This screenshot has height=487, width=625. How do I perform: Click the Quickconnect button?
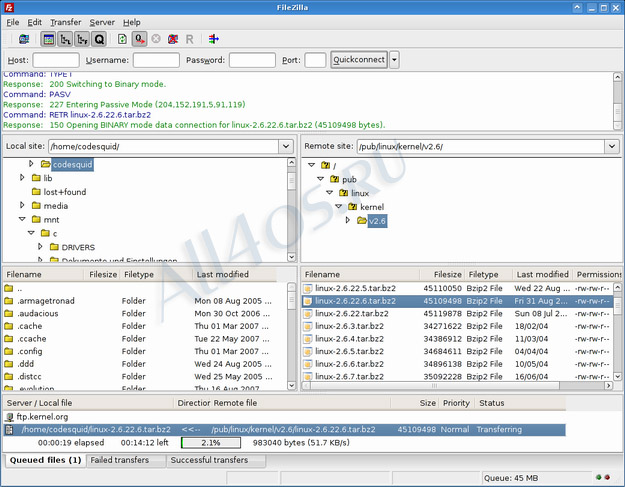(x=359, y=60)
